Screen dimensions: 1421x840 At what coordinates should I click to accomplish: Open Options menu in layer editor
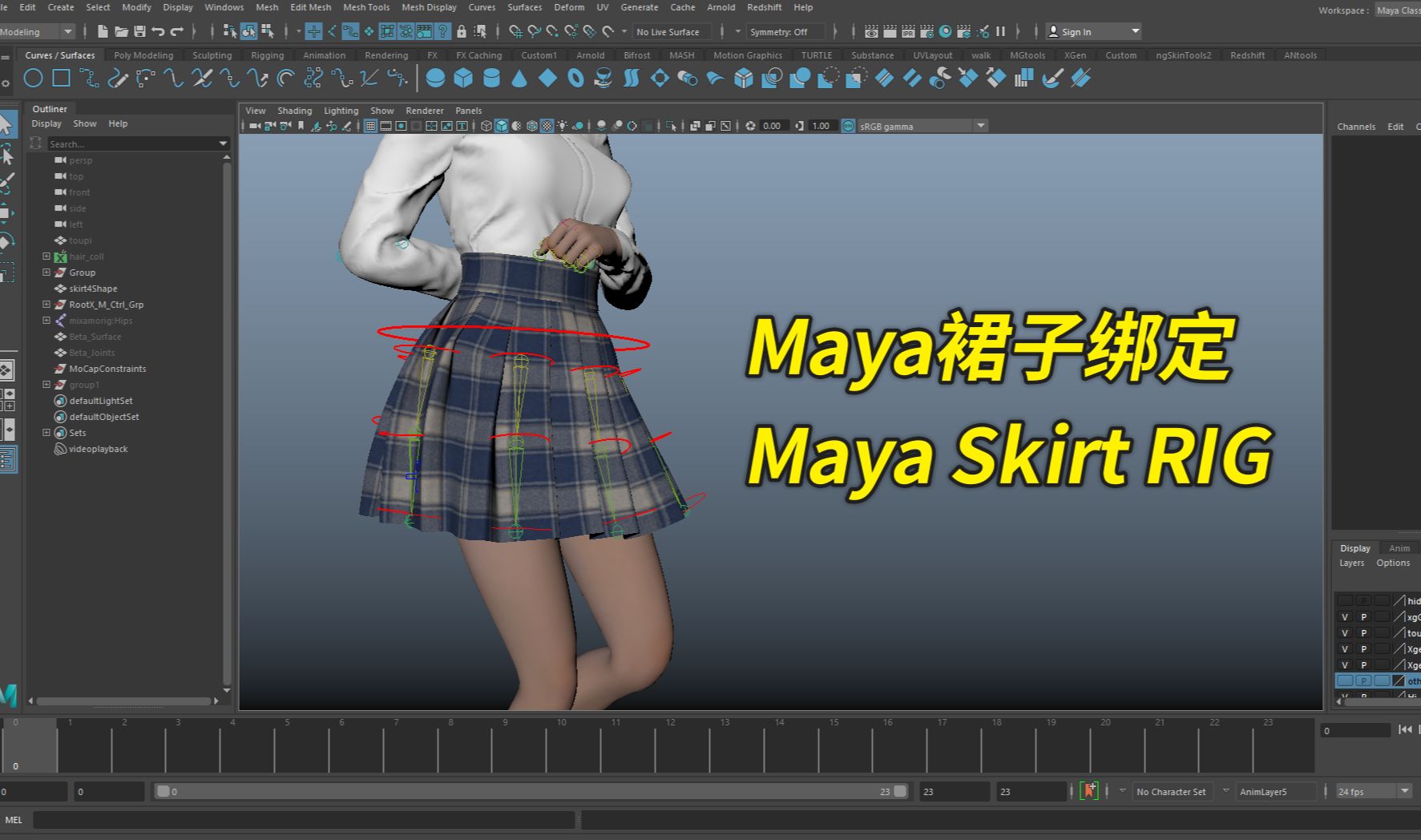tap(1393, 563)
